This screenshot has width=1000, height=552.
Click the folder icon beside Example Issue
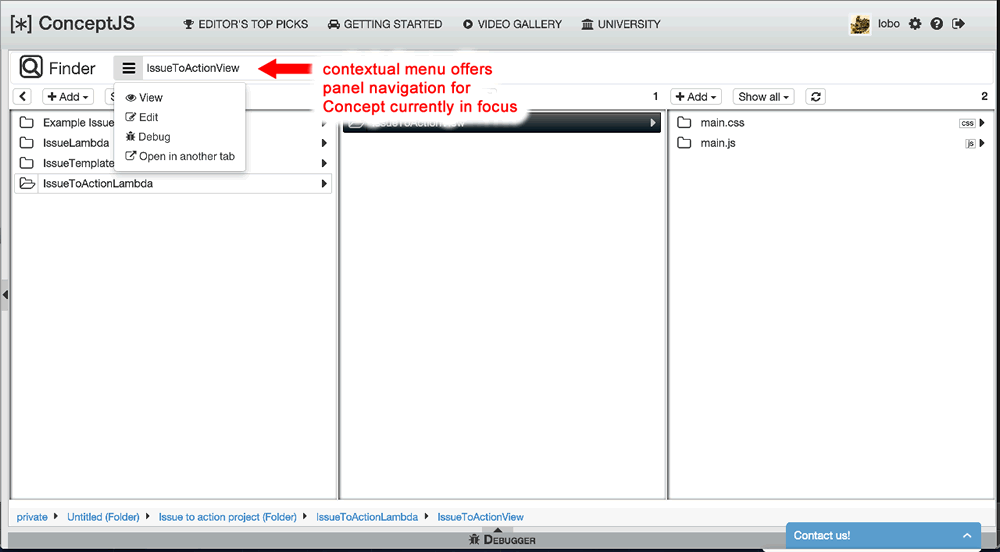(x=27, y=122)
